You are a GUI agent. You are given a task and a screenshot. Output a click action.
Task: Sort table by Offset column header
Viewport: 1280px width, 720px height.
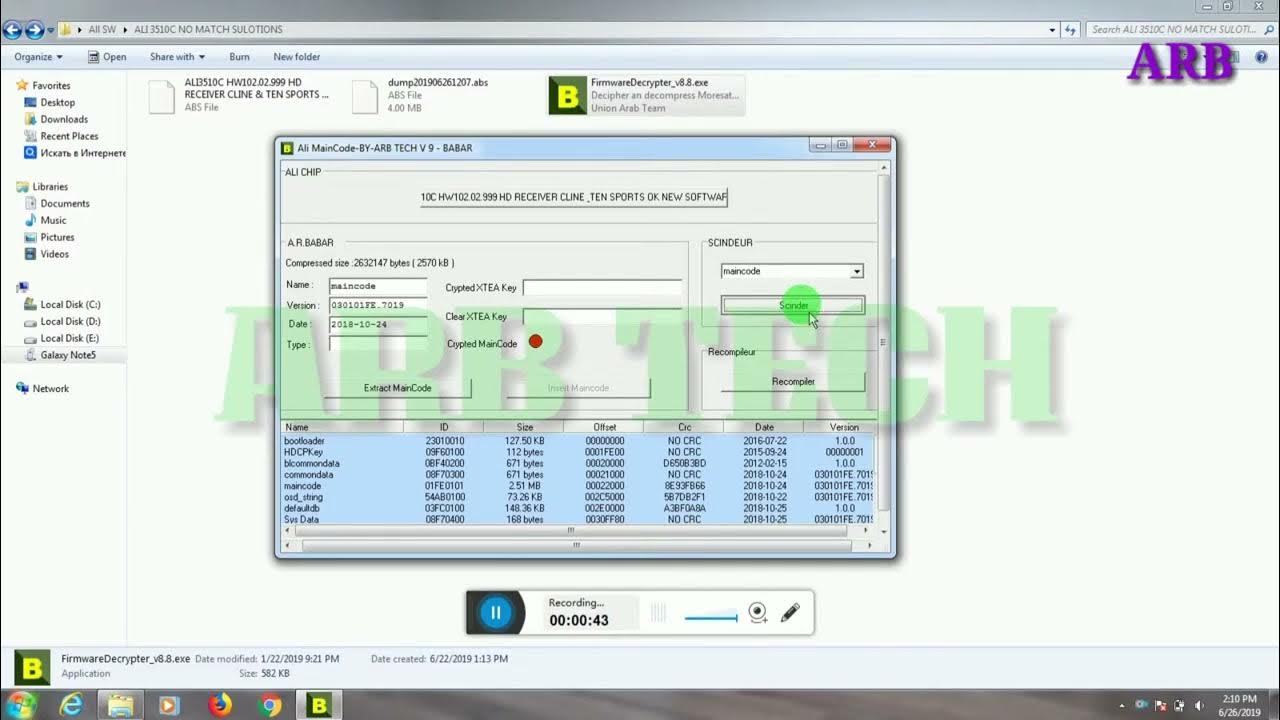[x=604, y=427]
